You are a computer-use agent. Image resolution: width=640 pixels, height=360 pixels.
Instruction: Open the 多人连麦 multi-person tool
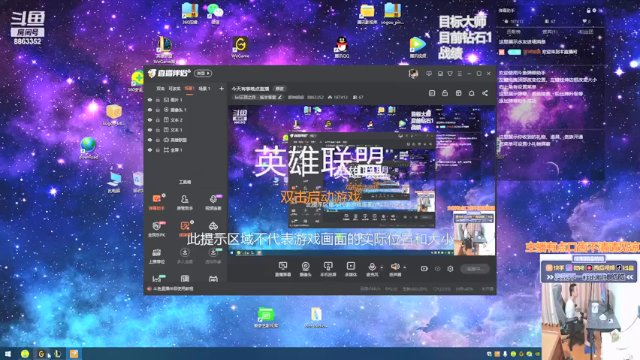point(184,256)
